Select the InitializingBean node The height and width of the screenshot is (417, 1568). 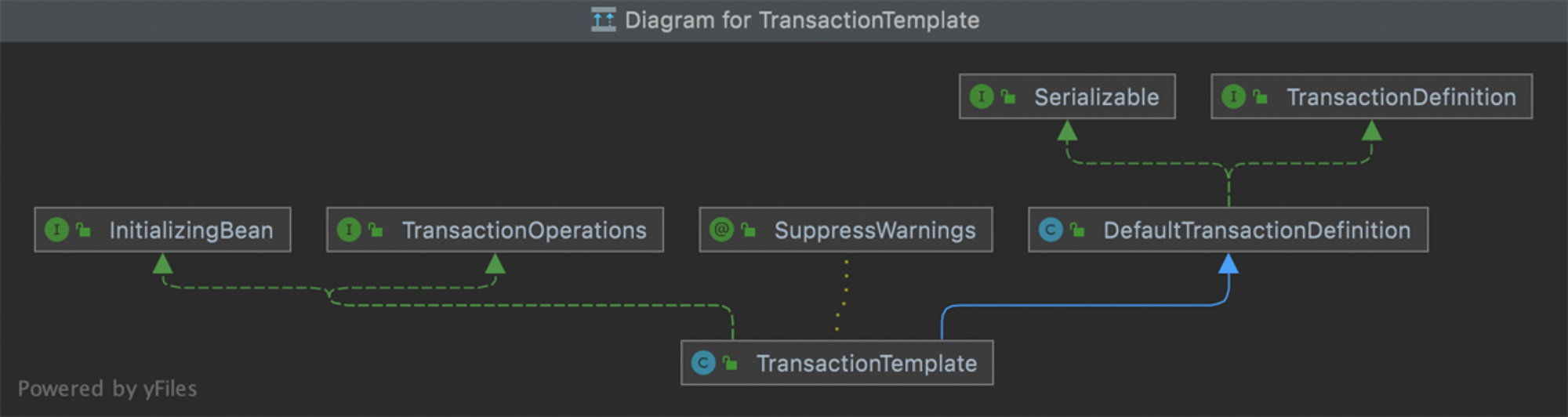162,230
